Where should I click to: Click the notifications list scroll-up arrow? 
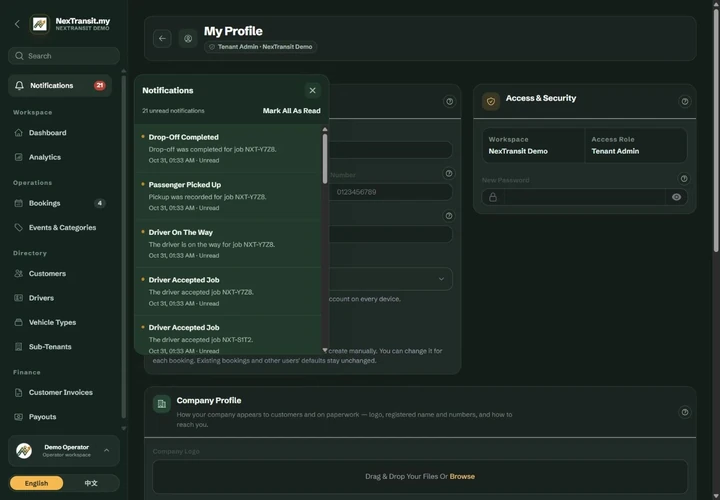325,129
